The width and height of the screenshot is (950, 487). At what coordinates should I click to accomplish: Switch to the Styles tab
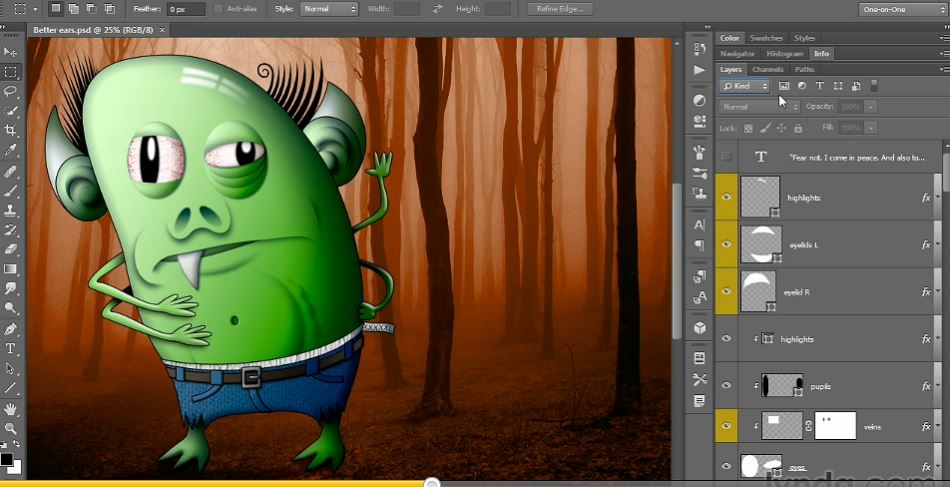coord(804,38)
